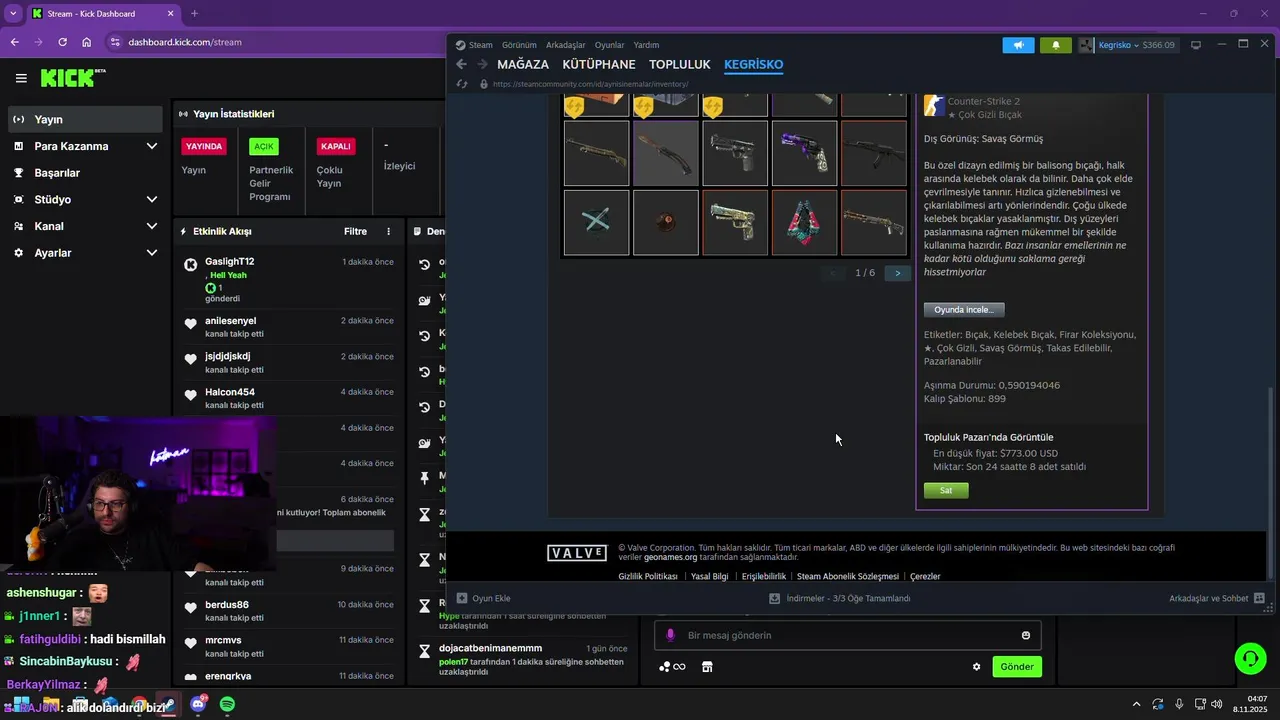Click the KAPALI multi-stream badge
This screenshot has height=720, width=1280.
click(x=335, y=146)
